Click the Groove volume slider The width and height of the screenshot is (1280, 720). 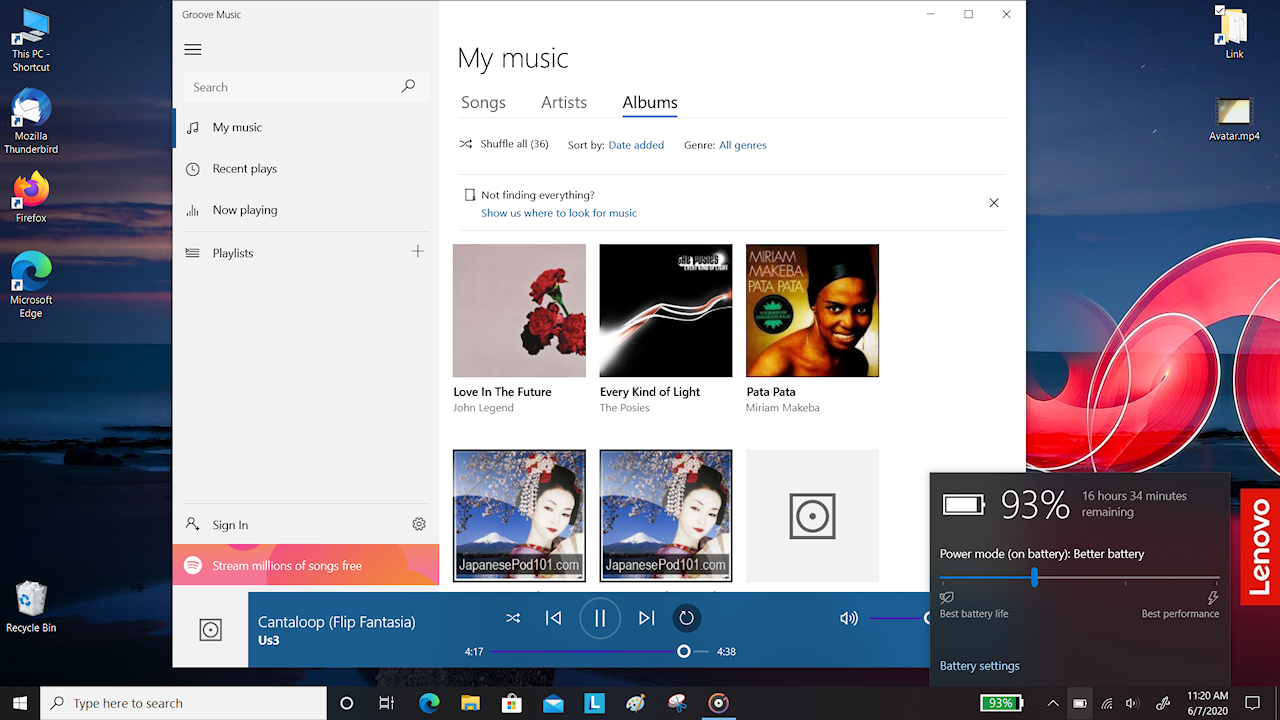point(899,618)
